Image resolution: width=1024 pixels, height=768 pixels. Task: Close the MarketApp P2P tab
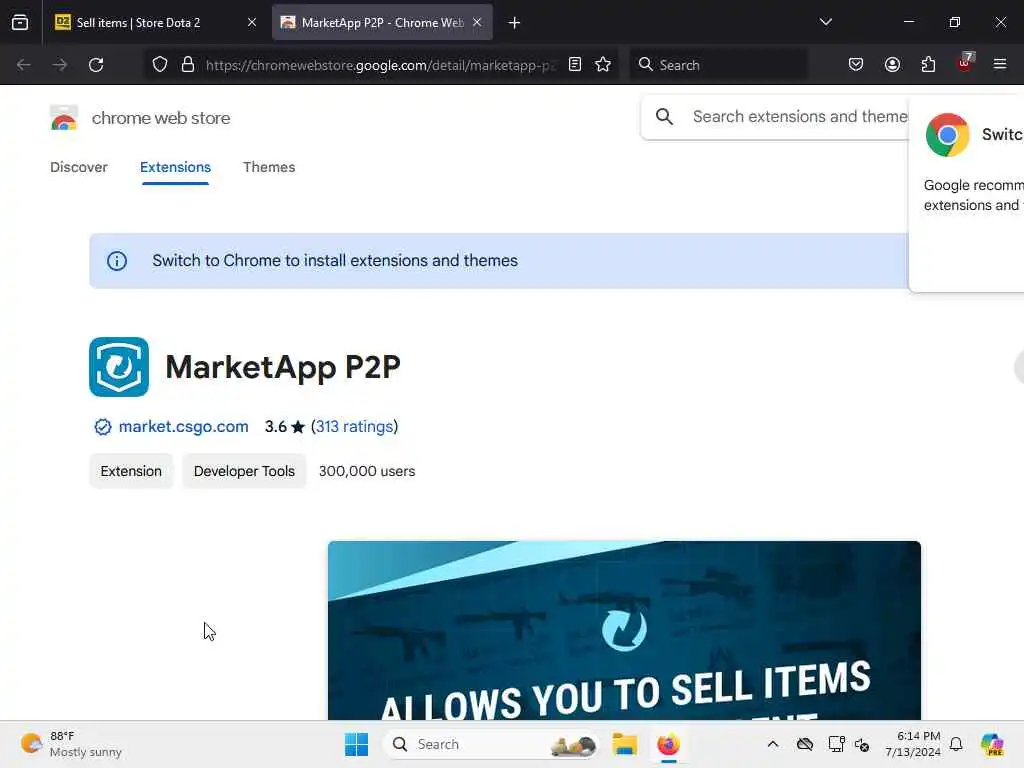pyautogui.click(x=477, y=23)
